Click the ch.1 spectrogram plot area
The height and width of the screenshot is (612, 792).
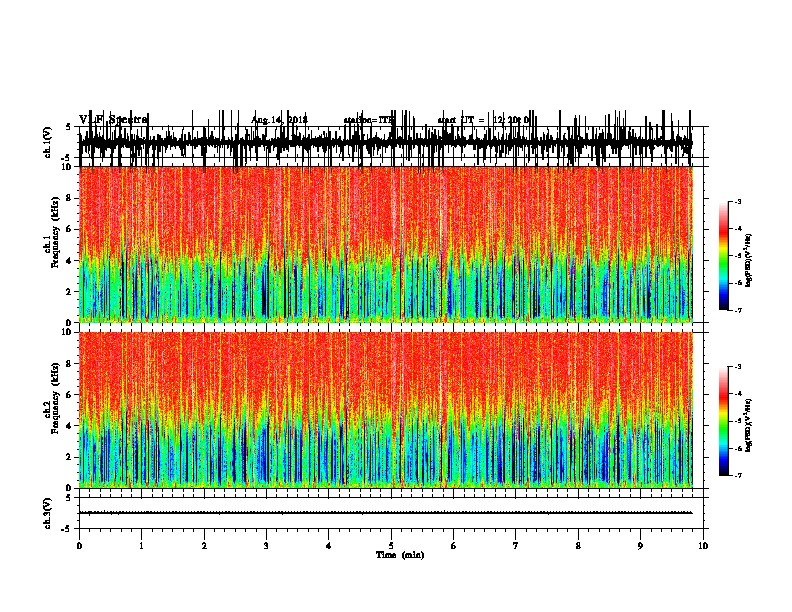[385, 244]
